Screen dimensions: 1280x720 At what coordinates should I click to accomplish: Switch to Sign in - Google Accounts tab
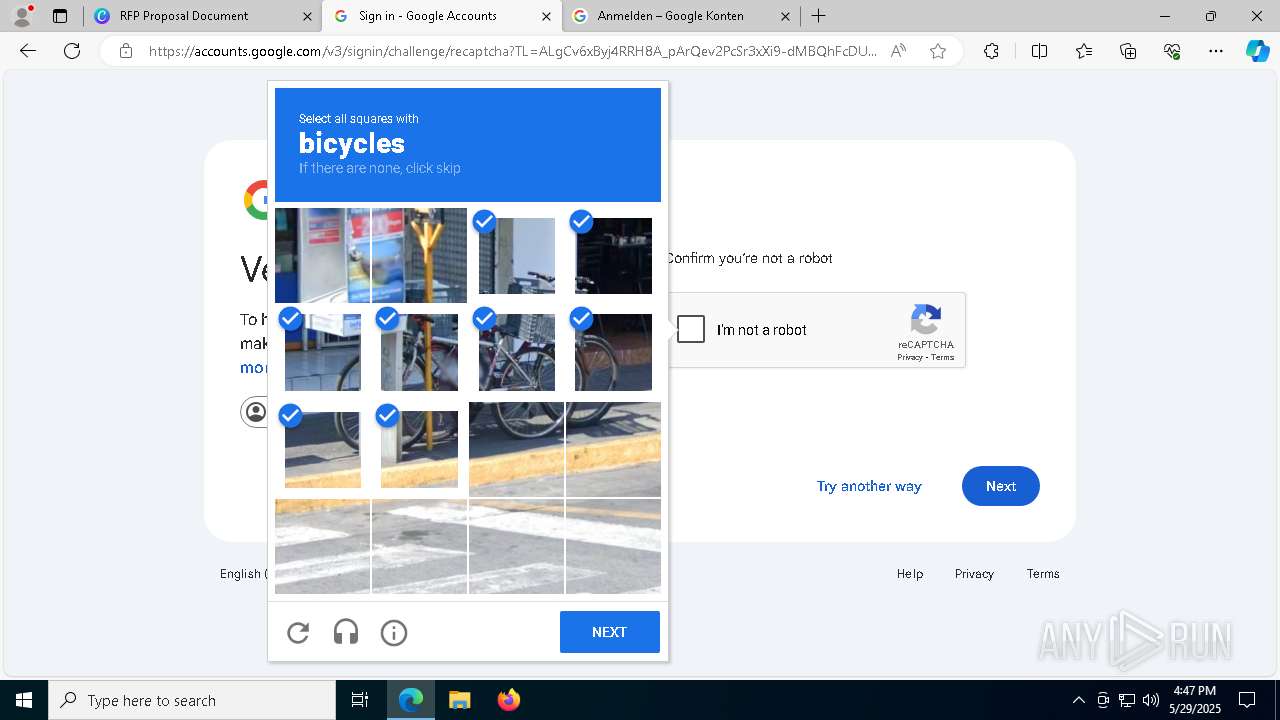tap(442, 16)
